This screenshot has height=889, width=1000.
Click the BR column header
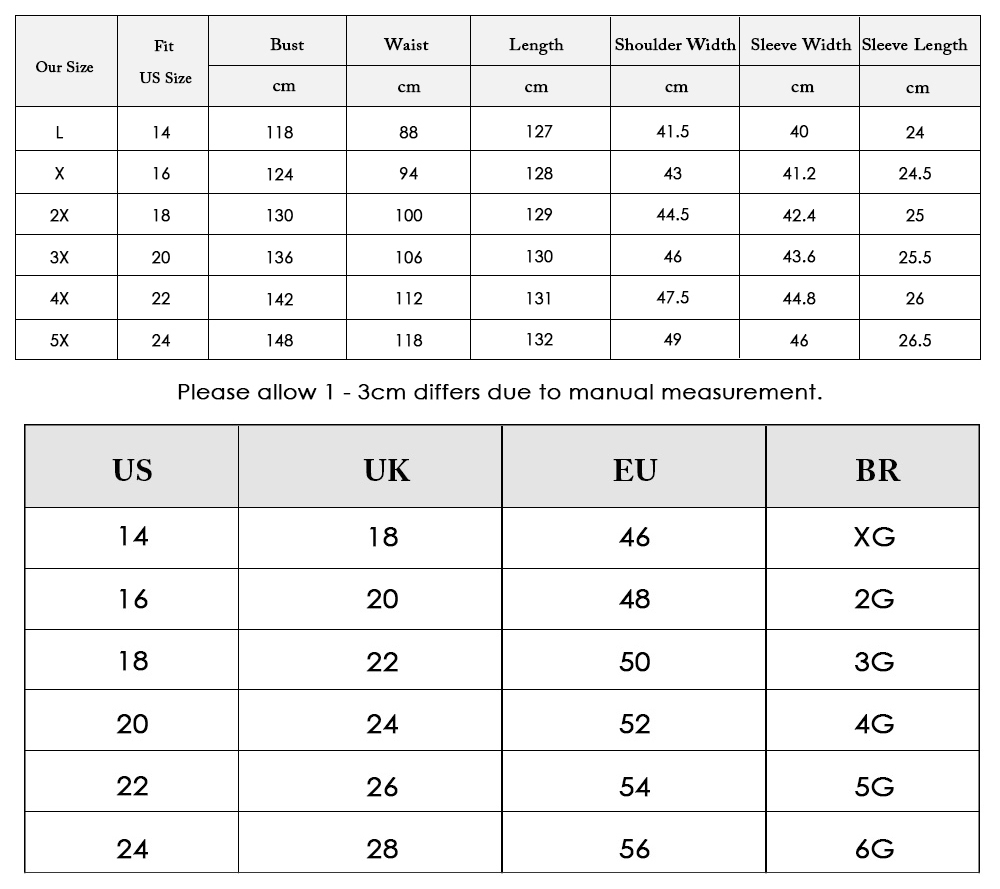[x=878, y=471]
